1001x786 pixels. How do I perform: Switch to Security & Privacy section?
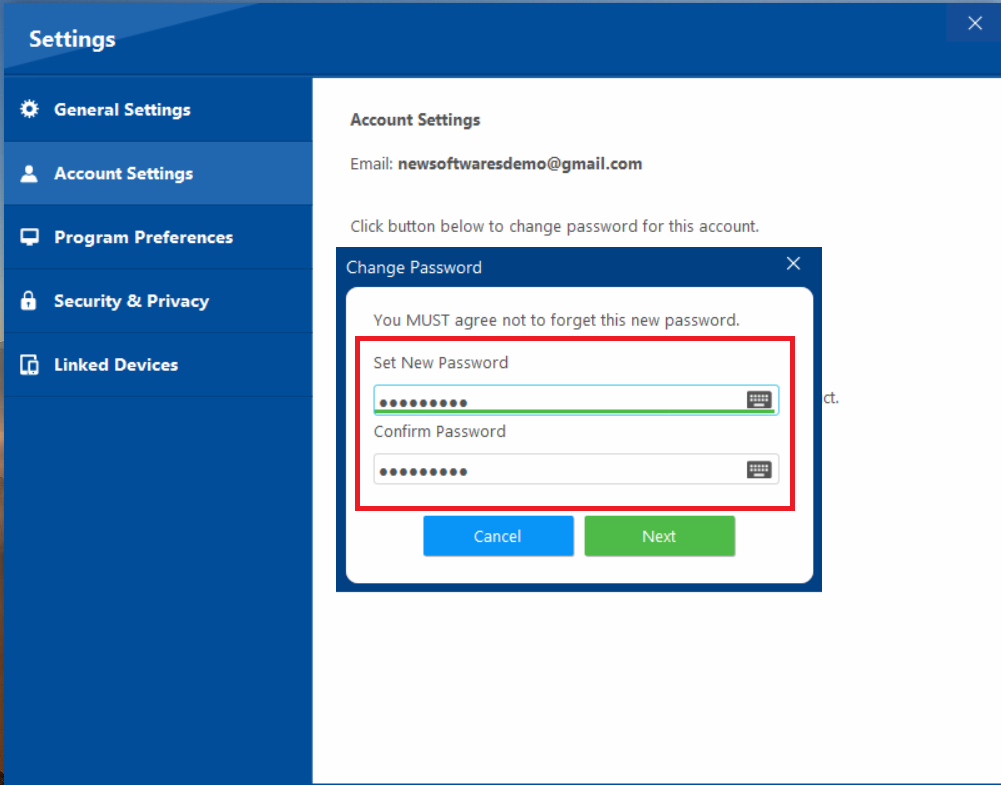pyautogui.click(x=131, y=300)
